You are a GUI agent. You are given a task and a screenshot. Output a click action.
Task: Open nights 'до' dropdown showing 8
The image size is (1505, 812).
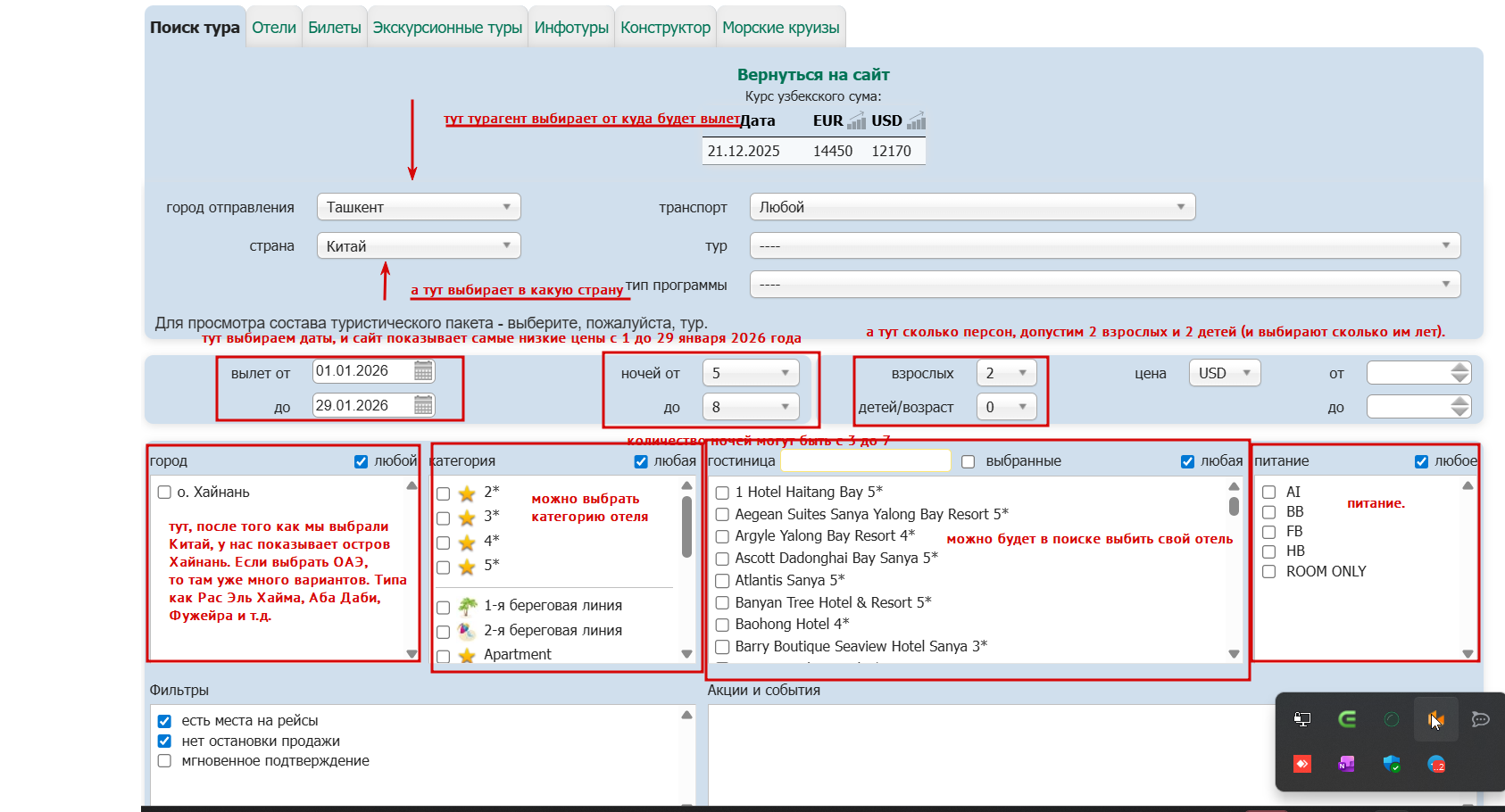click(x=751, y=407)
